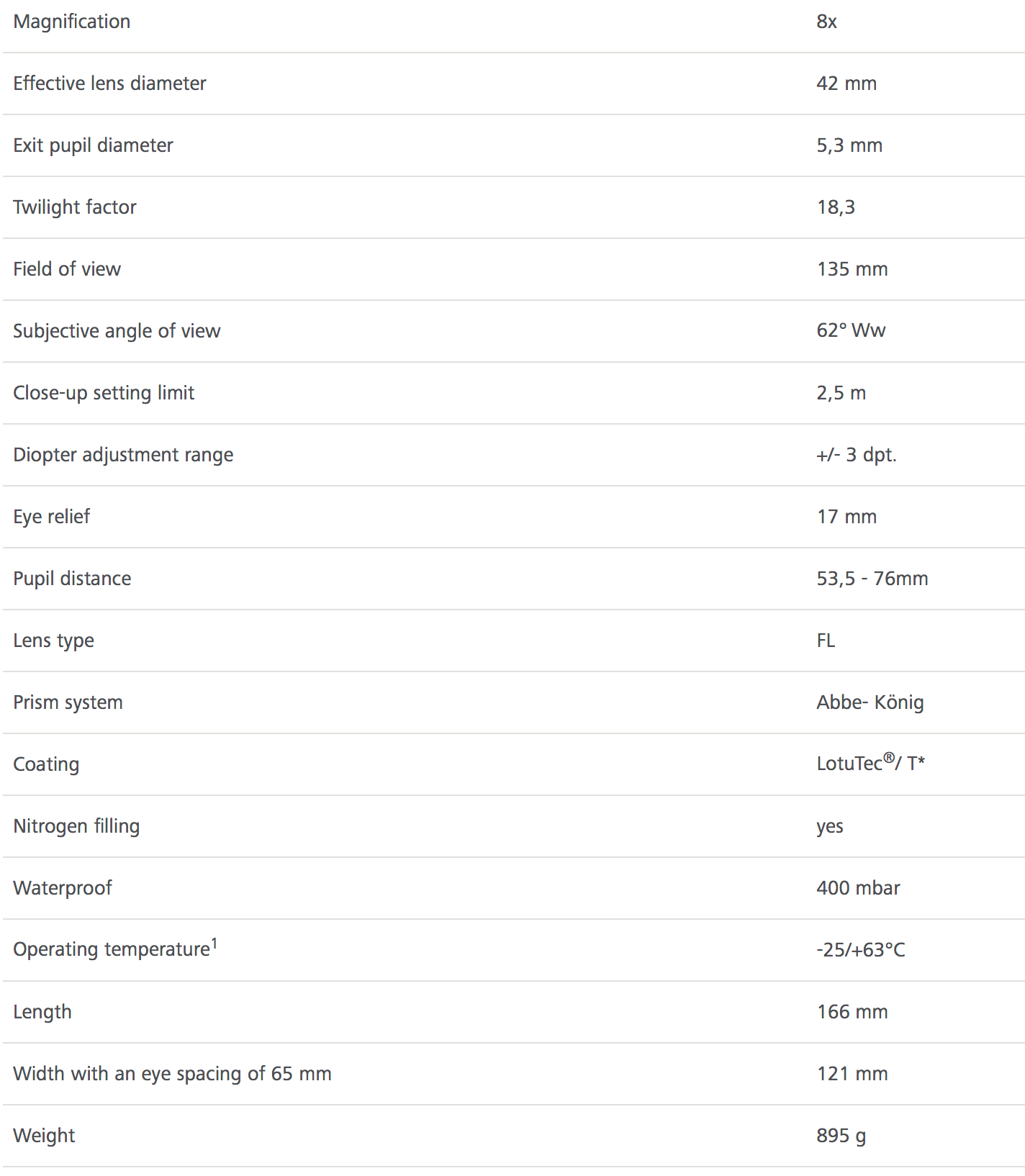The image size is (1025, 1176).
Task: Click the Magnification row label
Action: click(72, 22)
